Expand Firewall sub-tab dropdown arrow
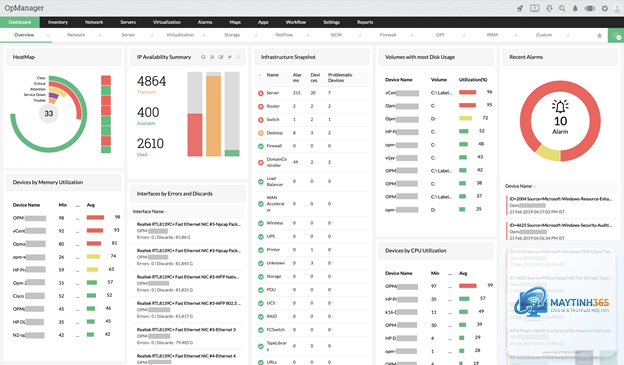 point(412,35)
